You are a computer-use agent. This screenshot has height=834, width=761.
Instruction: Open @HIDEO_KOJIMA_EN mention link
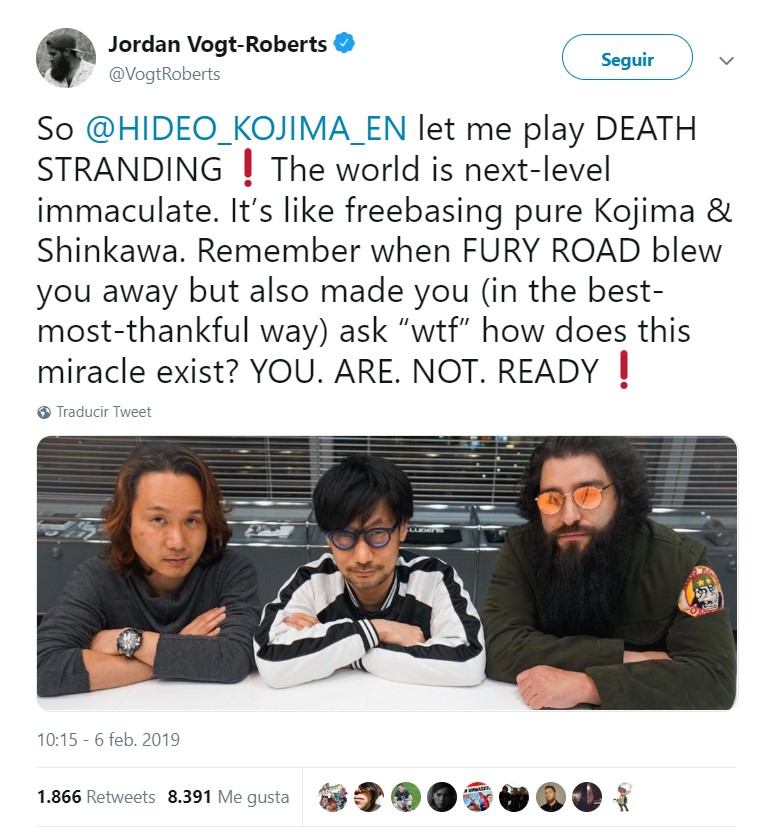[x=246, y=128]
